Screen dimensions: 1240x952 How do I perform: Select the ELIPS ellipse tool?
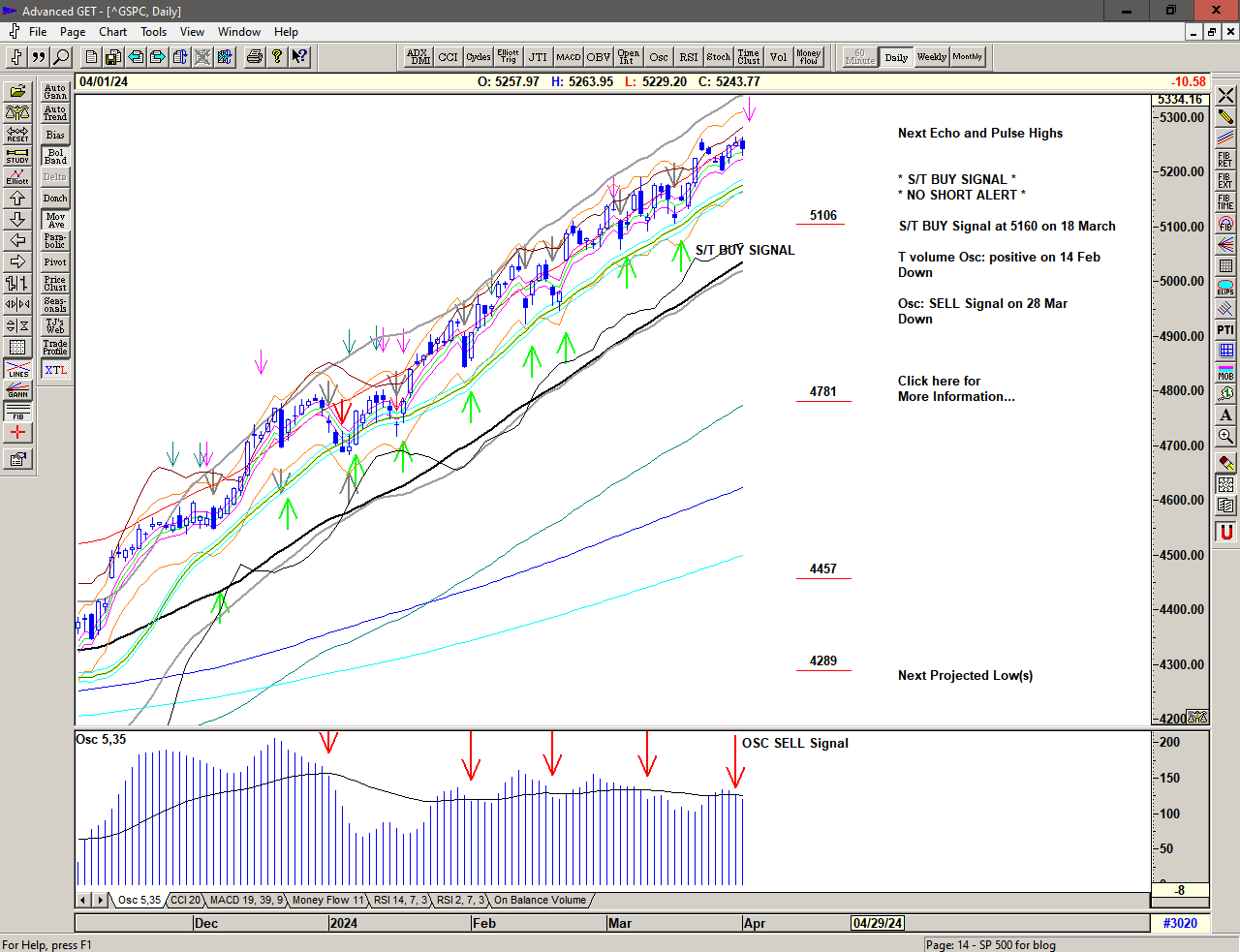(1225, 288)
